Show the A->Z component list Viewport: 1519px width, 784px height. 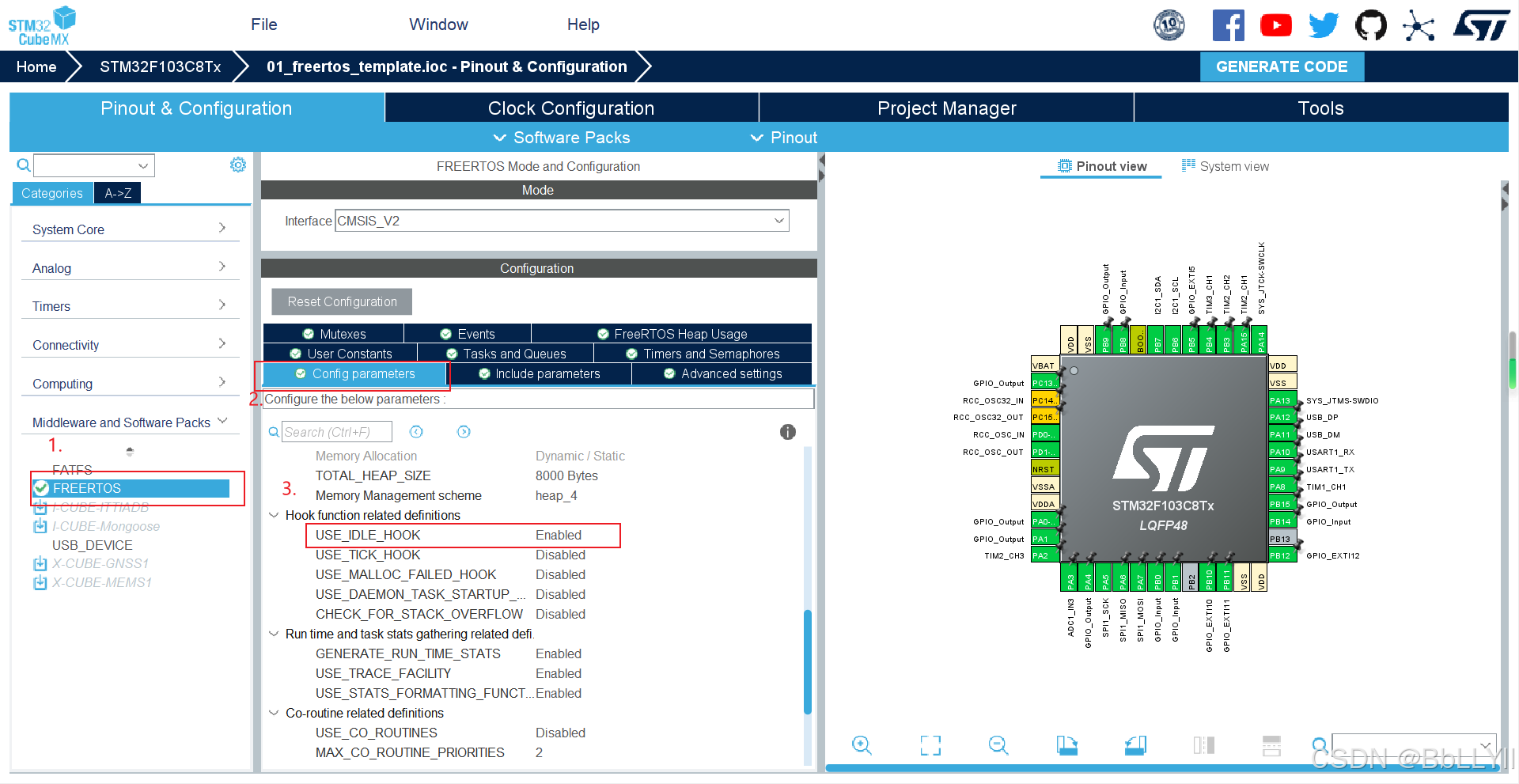(x=118, y=193)
